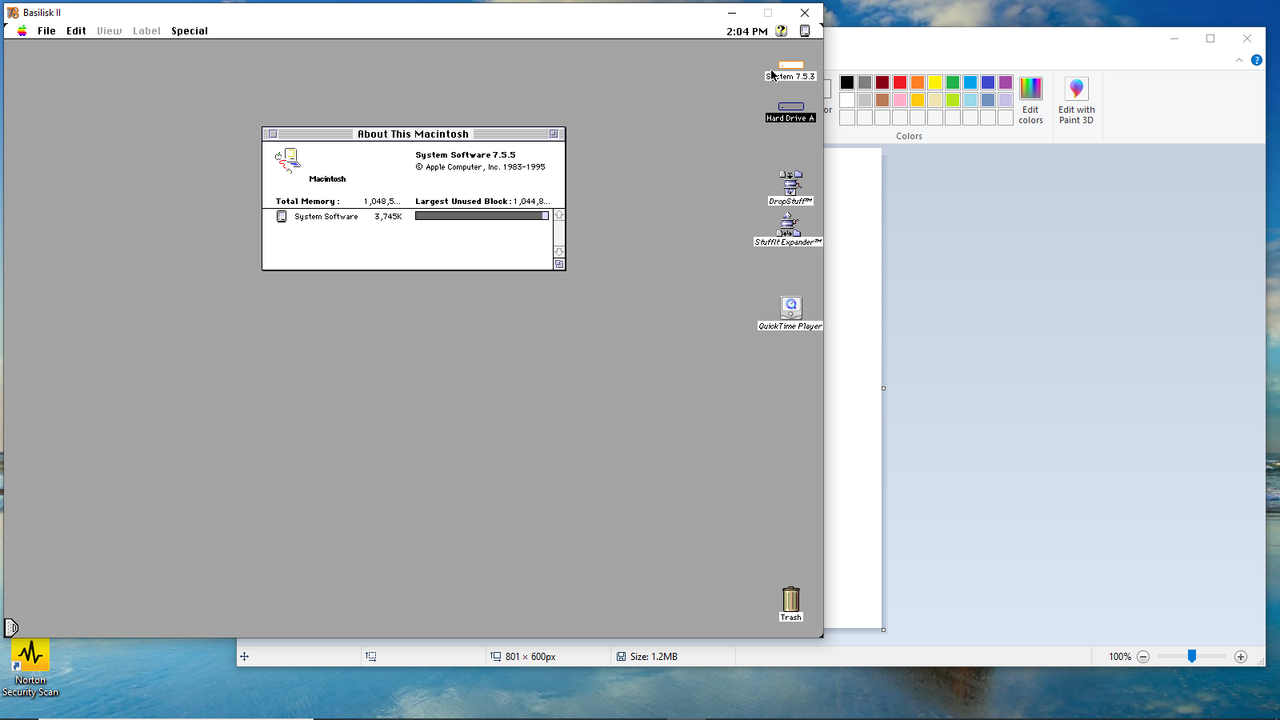Pick the lavender color swatch in Paint
Screen dimensions: 1280x720
(1005, 100)
